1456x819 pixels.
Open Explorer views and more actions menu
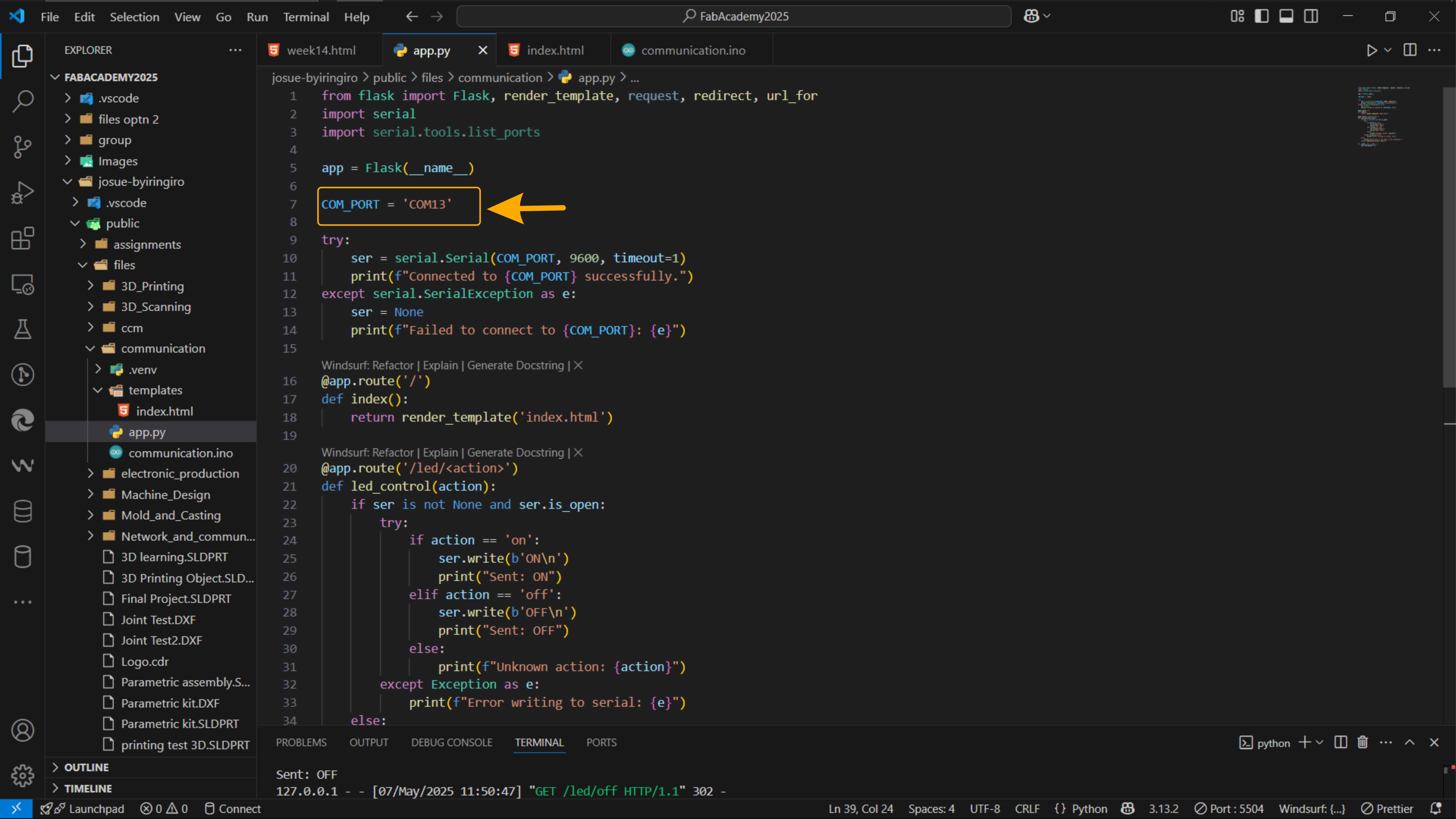(x=235, y=50)
